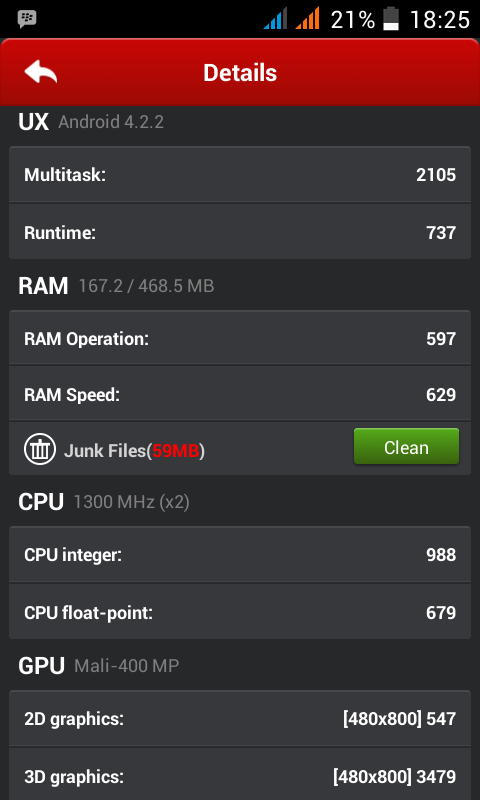Tap the back arrow icon
Image resolution: width=480 pixels, height=800 pixels.
(40, 71)
